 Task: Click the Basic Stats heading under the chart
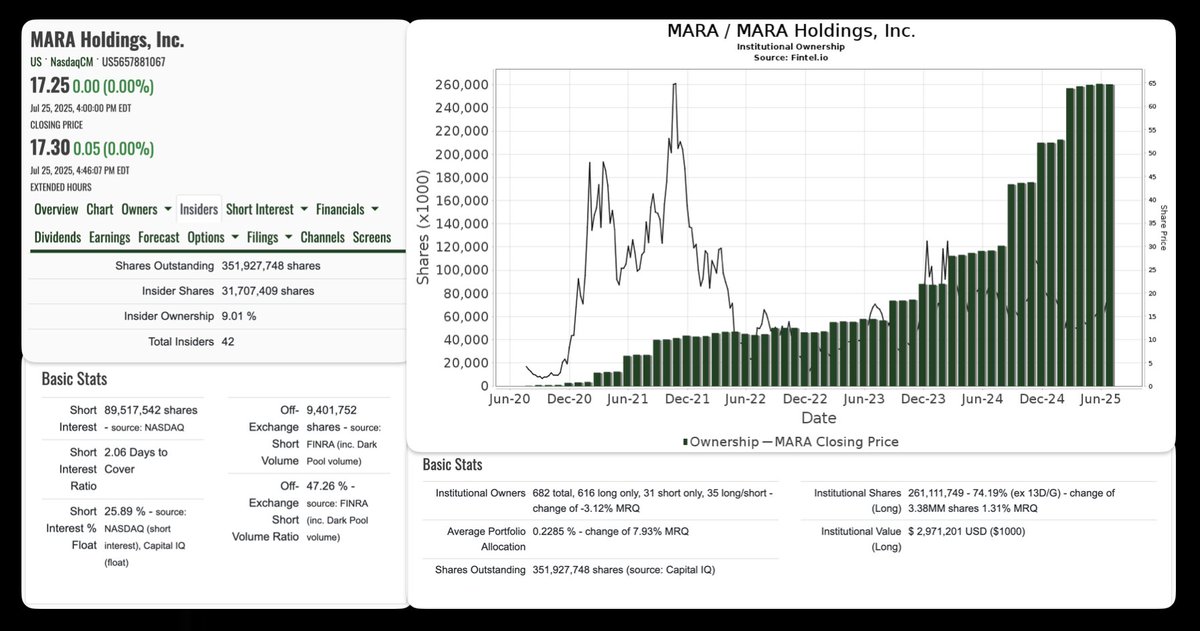coord(452,465)
